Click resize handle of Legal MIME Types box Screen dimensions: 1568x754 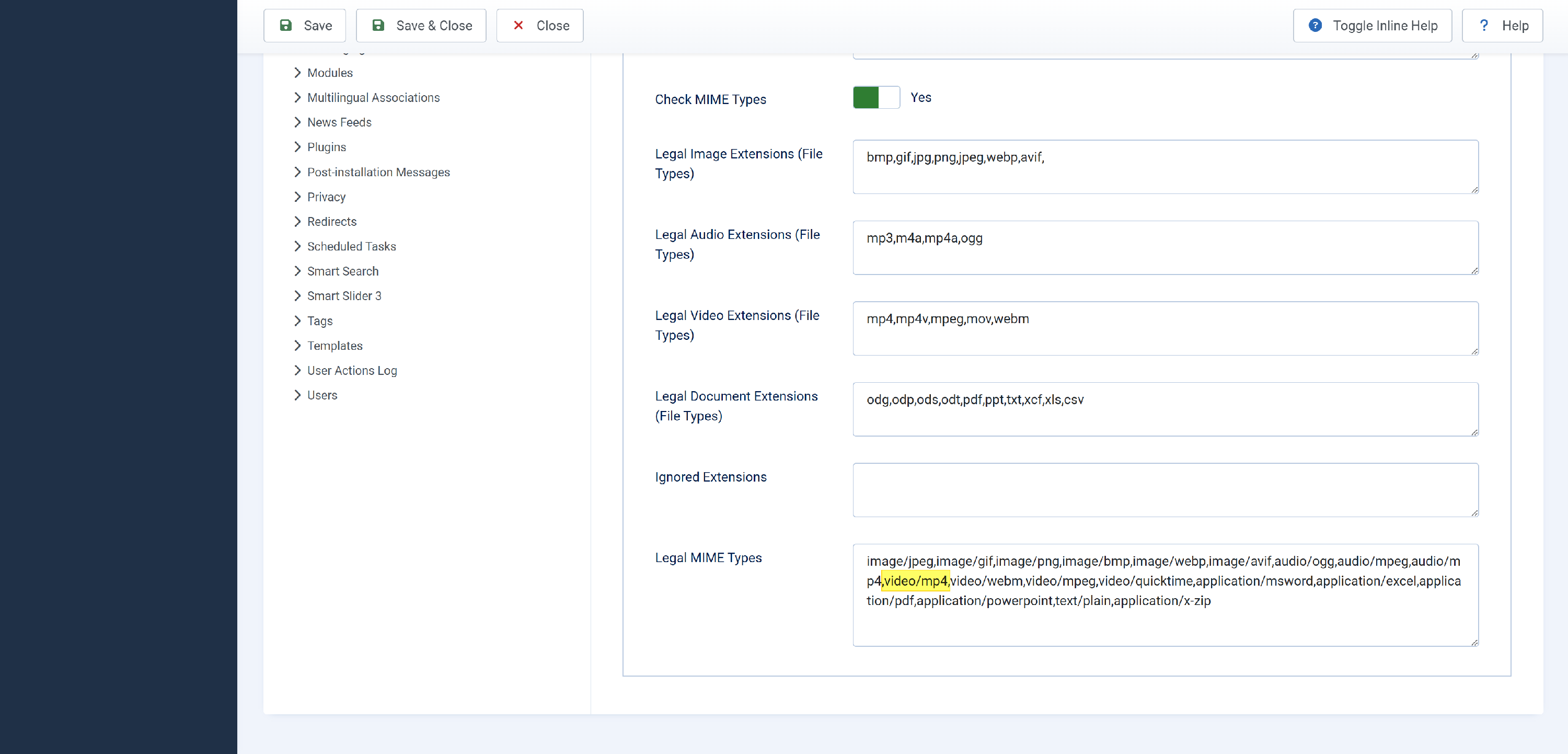point(1474,642)
